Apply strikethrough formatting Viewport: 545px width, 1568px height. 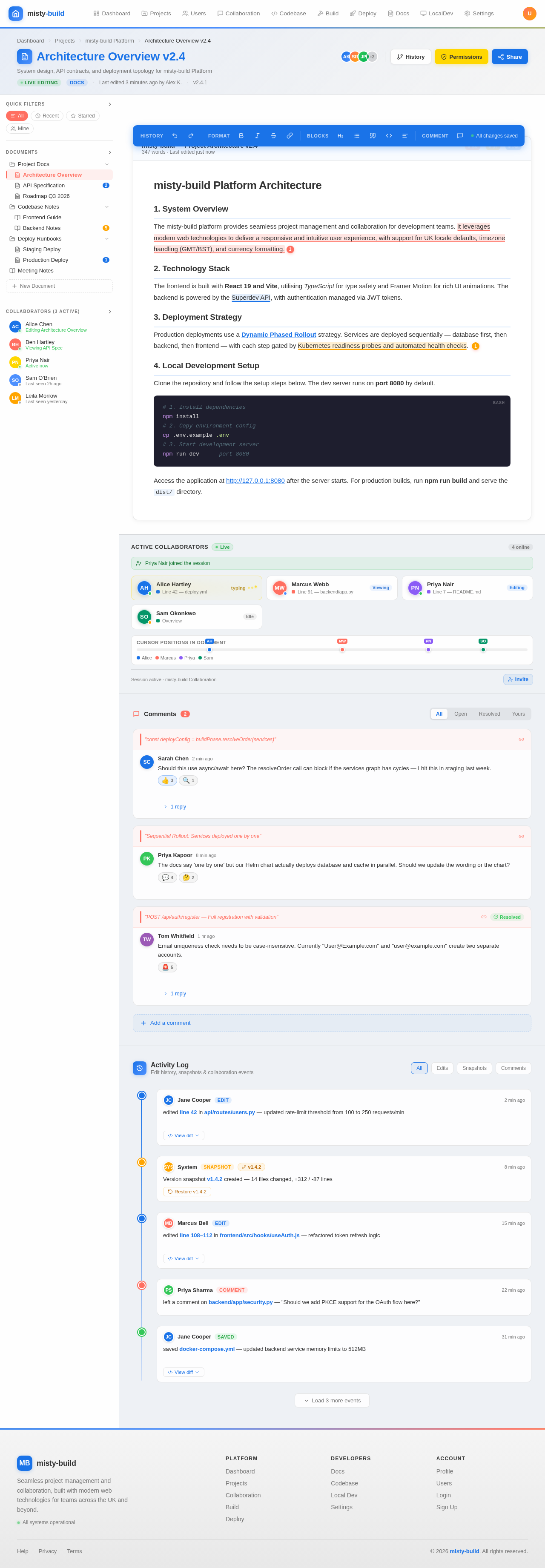click(273, 136)
